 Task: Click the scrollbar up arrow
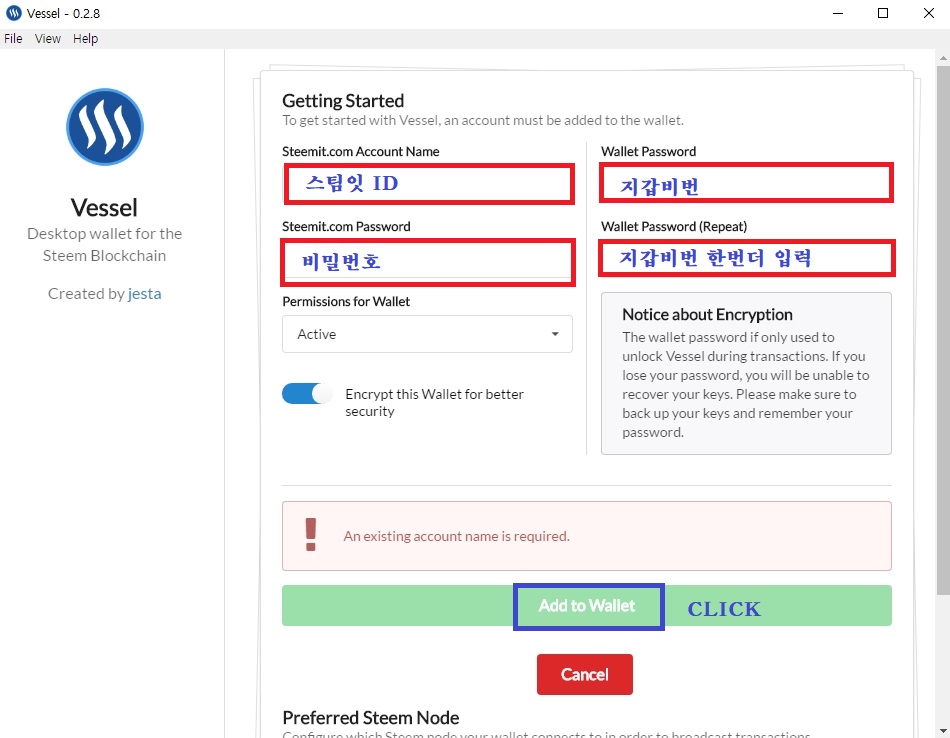coord(943,58)
